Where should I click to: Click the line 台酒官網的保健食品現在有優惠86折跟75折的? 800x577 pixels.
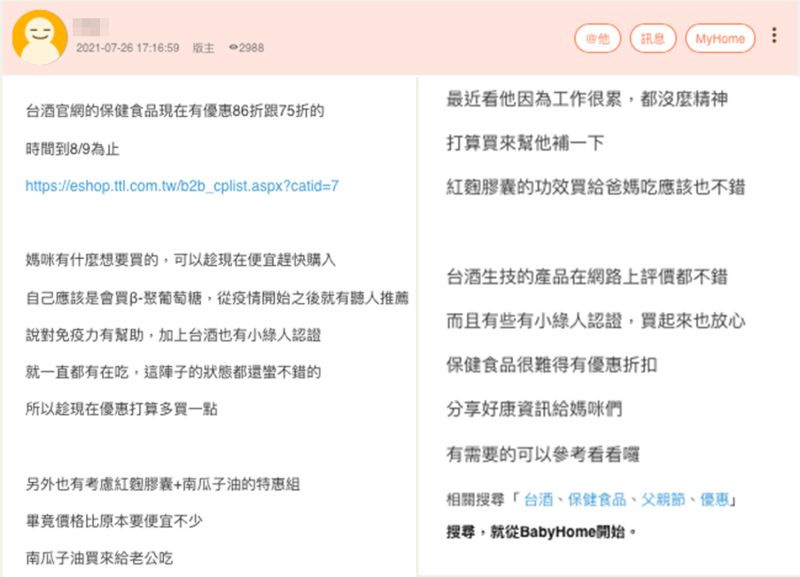175,111
